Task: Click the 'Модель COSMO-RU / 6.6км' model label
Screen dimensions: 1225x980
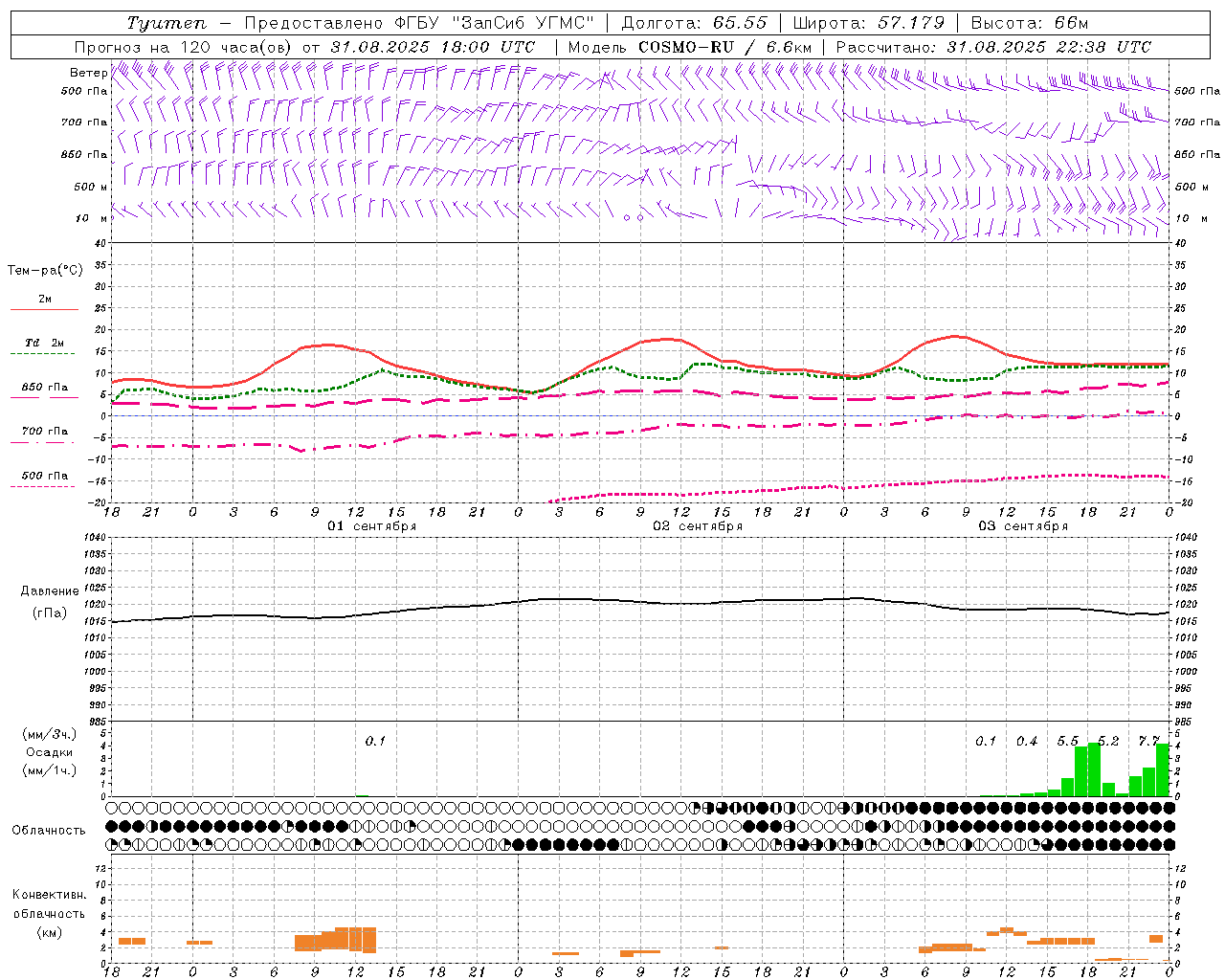Action: (x=690, y=47)
